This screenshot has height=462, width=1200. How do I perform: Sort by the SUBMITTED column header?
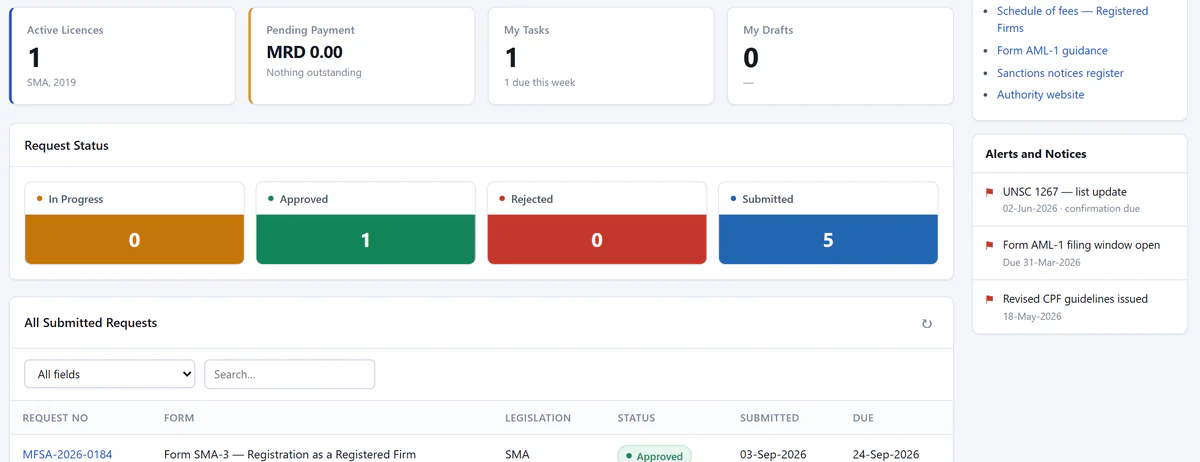click(769, 418)
